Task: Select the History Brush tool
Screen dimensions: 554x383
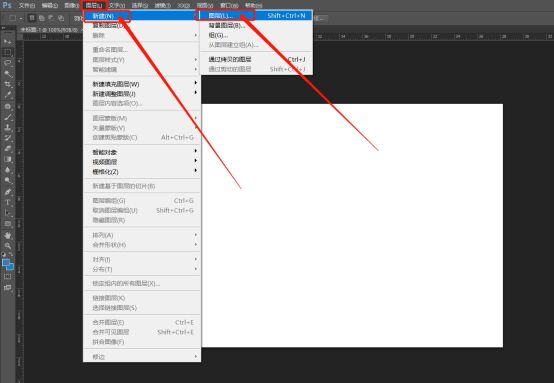Action: [7, 138]
